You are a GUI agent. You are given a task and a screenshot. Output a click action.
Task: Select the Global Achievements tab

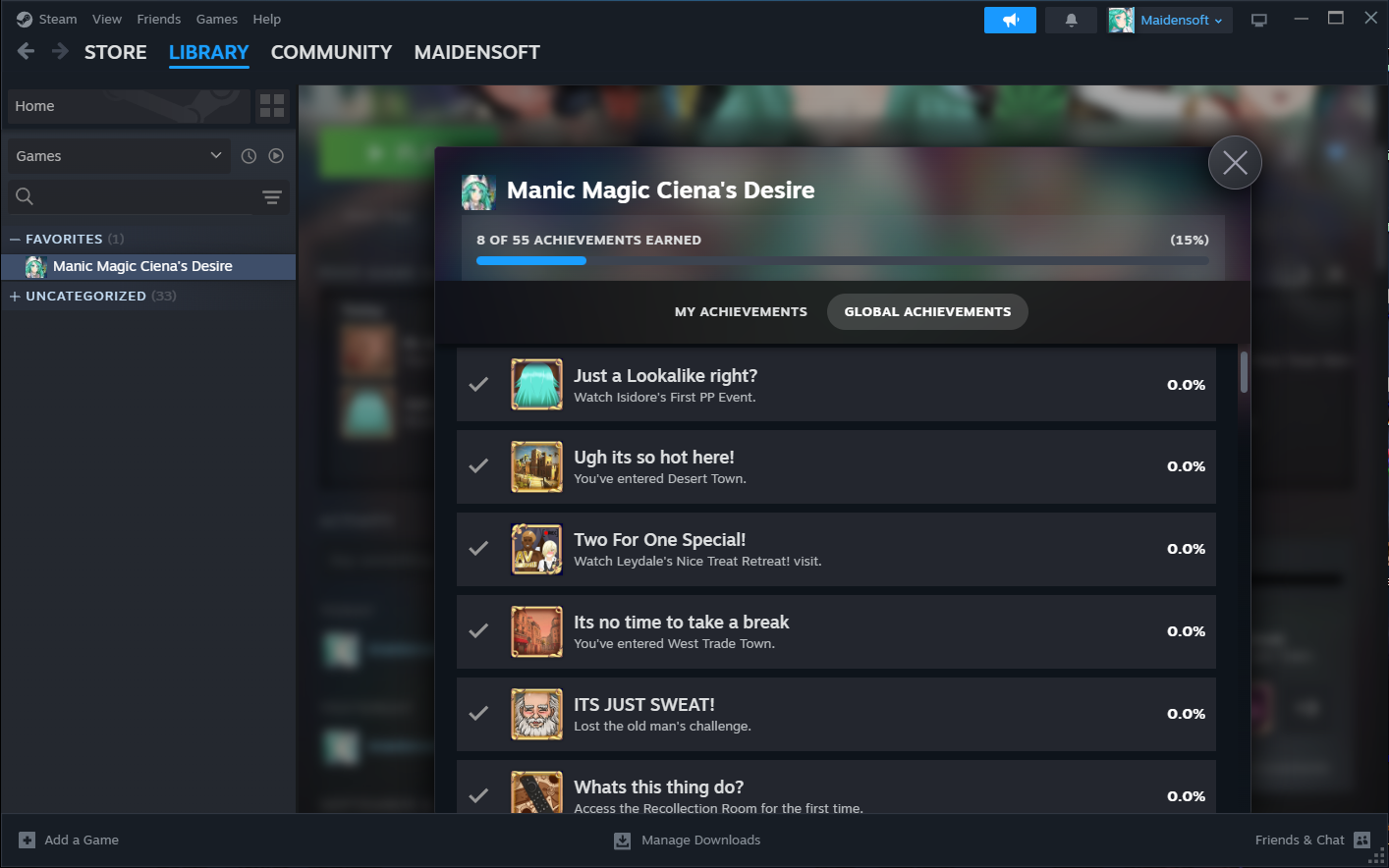coord(927,312)
